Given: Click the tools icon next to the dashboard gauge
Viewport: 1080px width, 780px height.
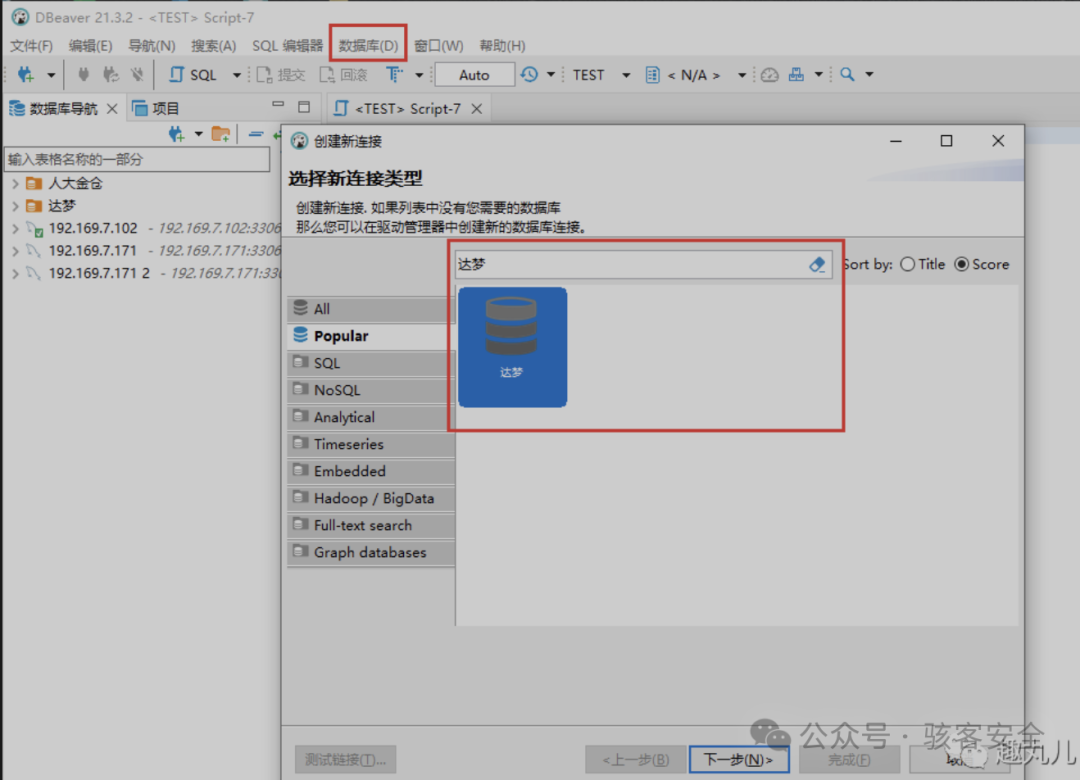Looking at the screenshot, I should point(796,74).
